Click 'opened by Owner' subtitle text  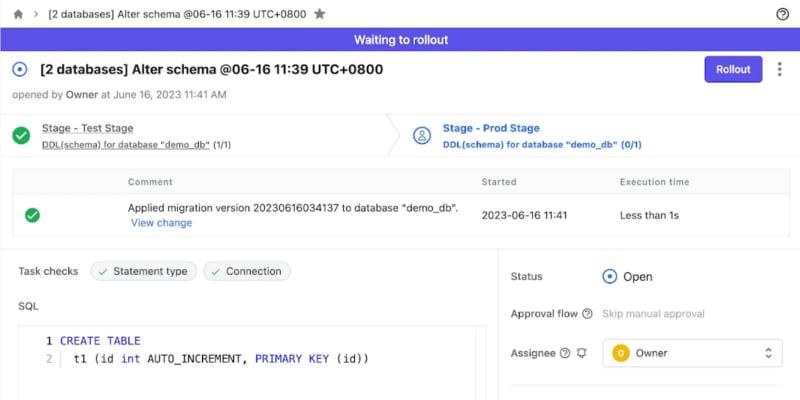tap(119, 95)
